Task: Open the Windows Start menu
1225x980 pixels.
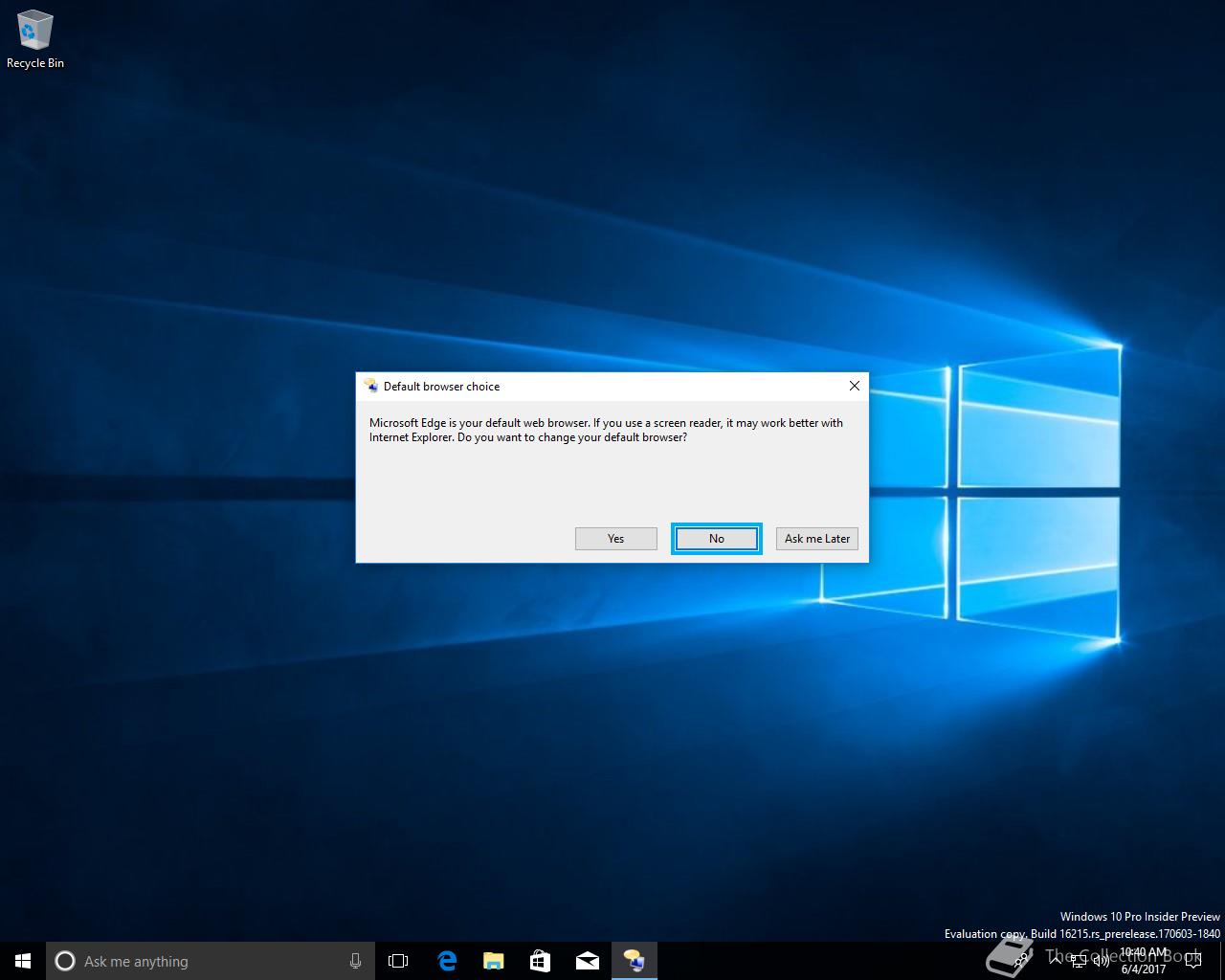Action: [23, 961]
